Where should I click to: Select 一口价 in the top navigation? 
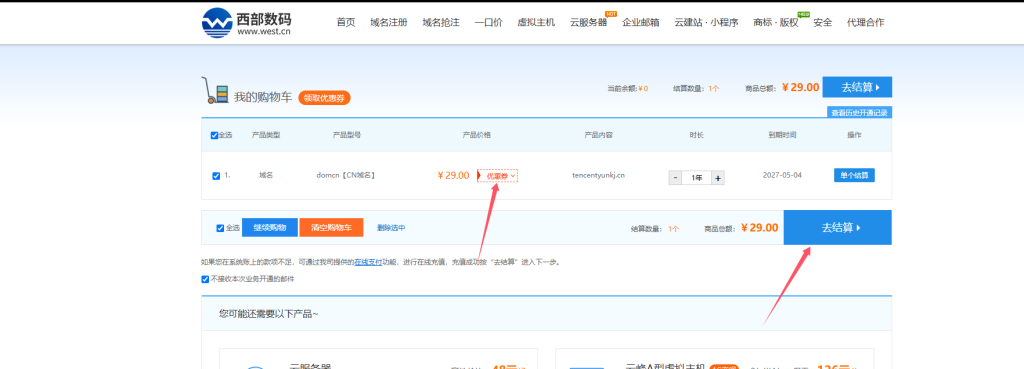click(x=488, y=22)
